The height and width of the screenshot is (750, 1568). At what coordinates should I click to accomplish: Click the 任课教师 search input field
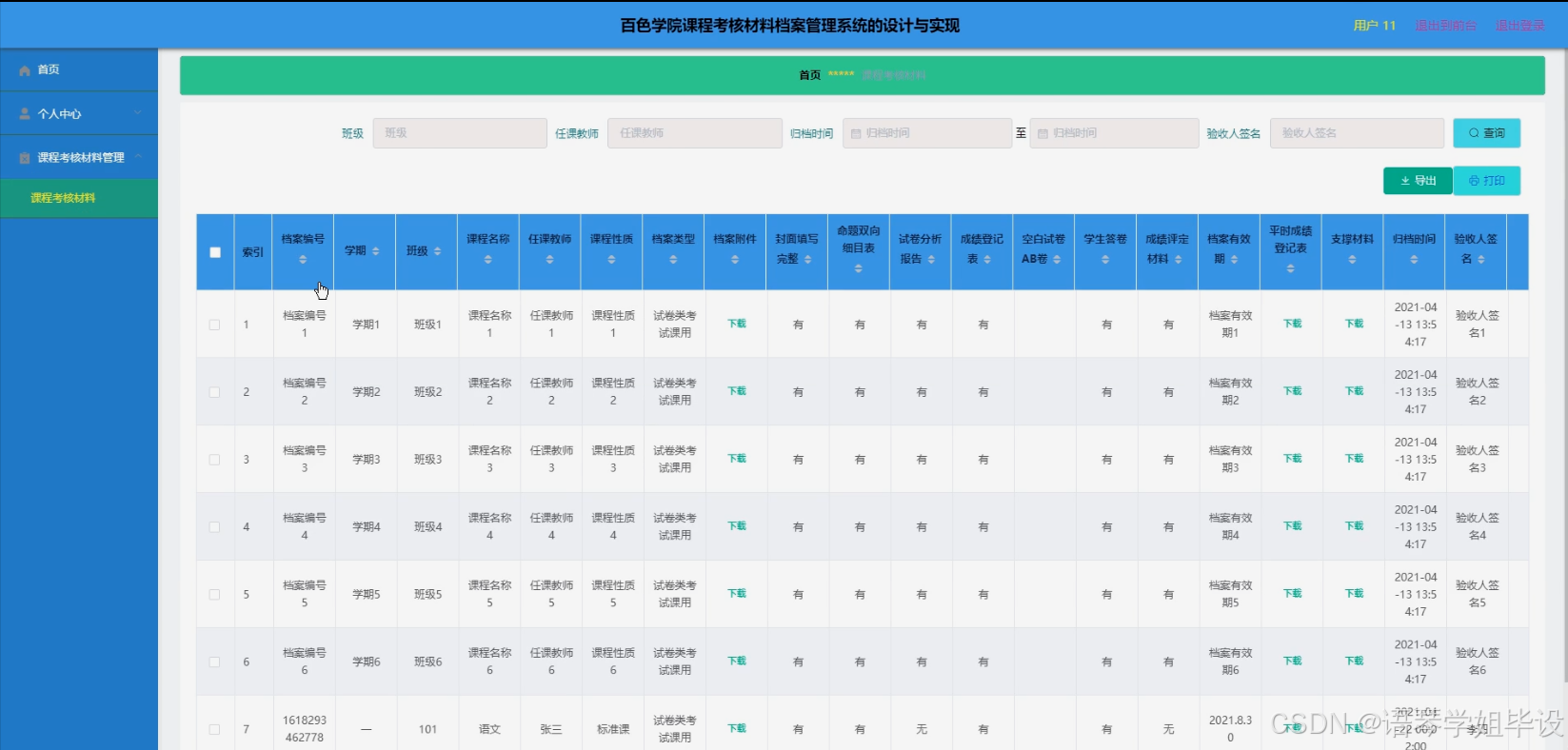tap(695, 133)
